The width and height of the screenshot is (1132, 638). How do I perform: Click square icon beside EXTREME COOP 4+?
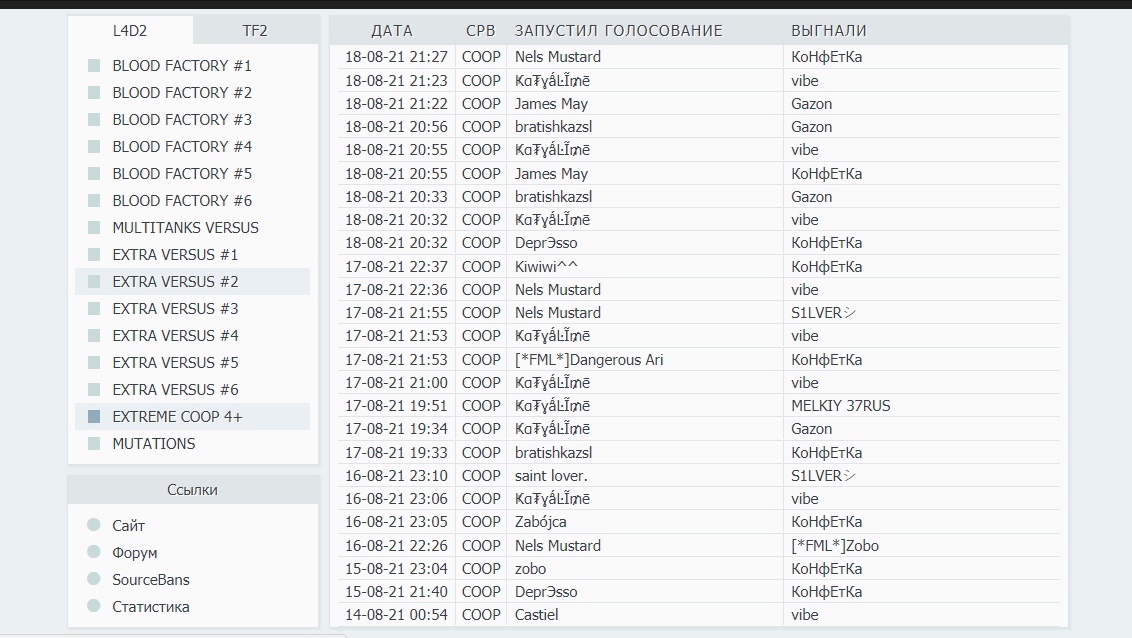coord(94,417)
